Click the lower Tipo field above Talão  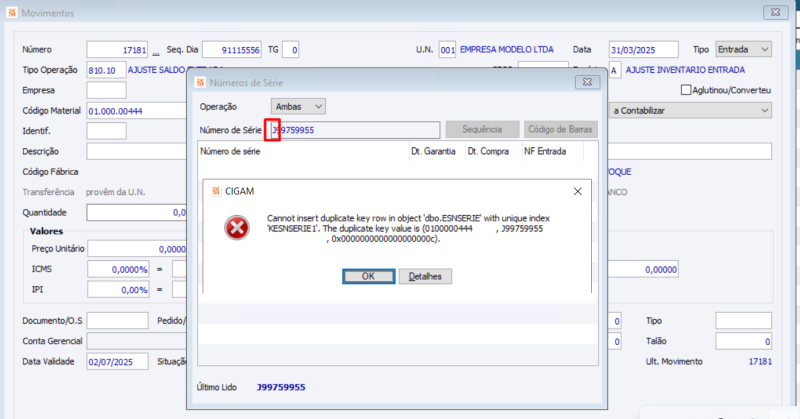pos(743,321)
